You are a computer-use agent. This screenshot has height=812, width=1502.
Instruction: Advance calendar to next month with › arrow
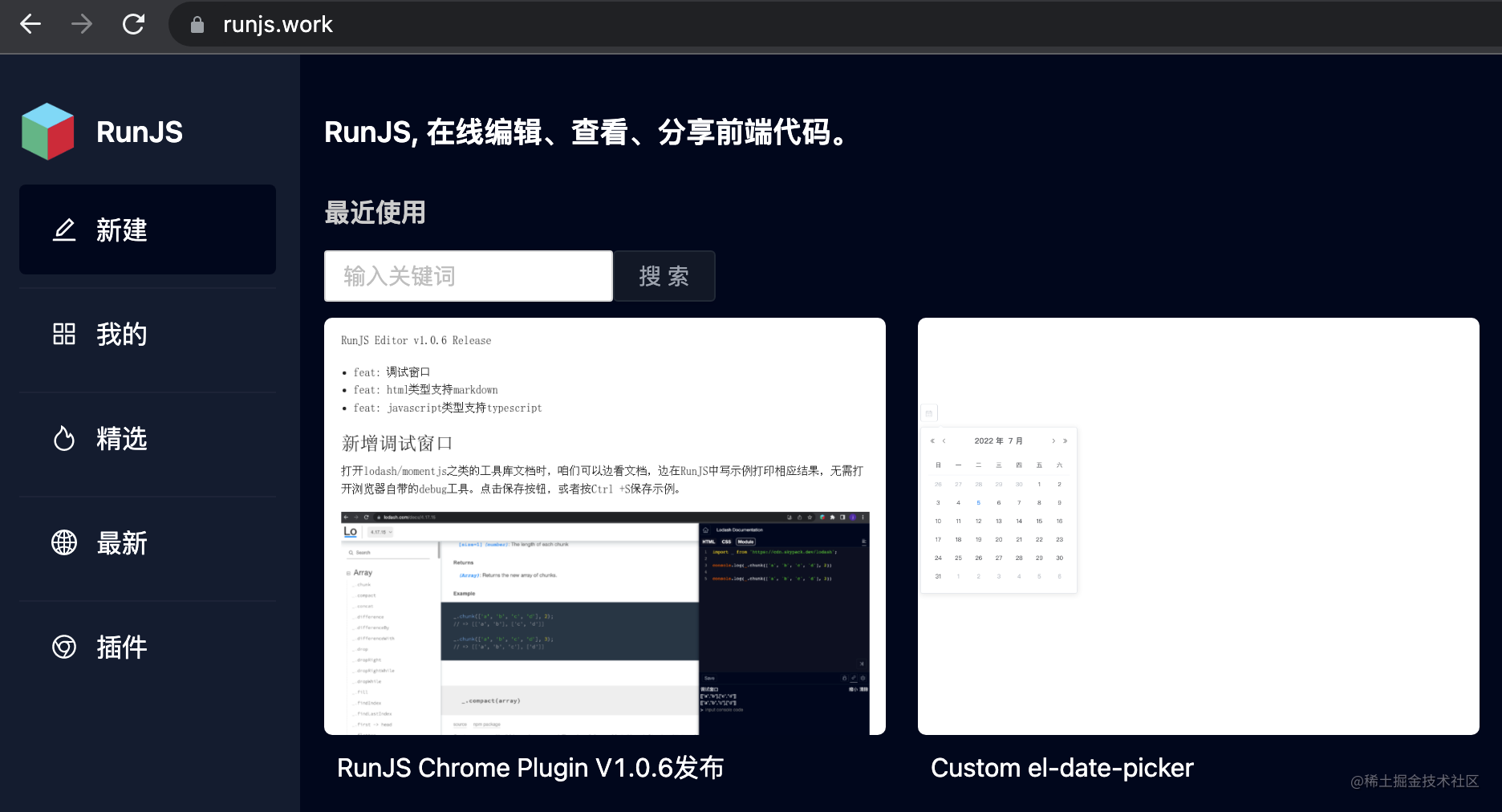(x=1053, y=441)
